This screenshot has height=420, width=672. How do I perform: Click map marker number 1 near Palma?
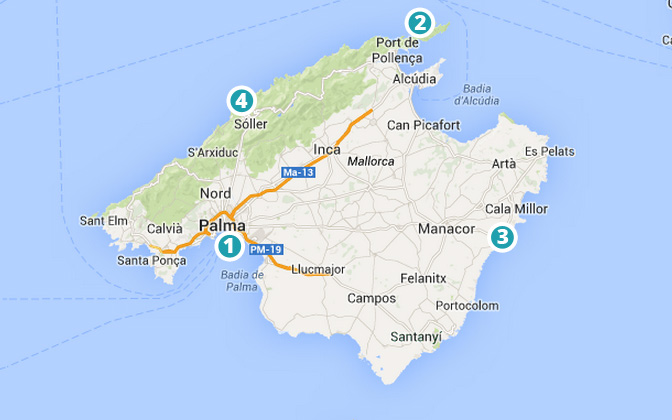point(229,247)
